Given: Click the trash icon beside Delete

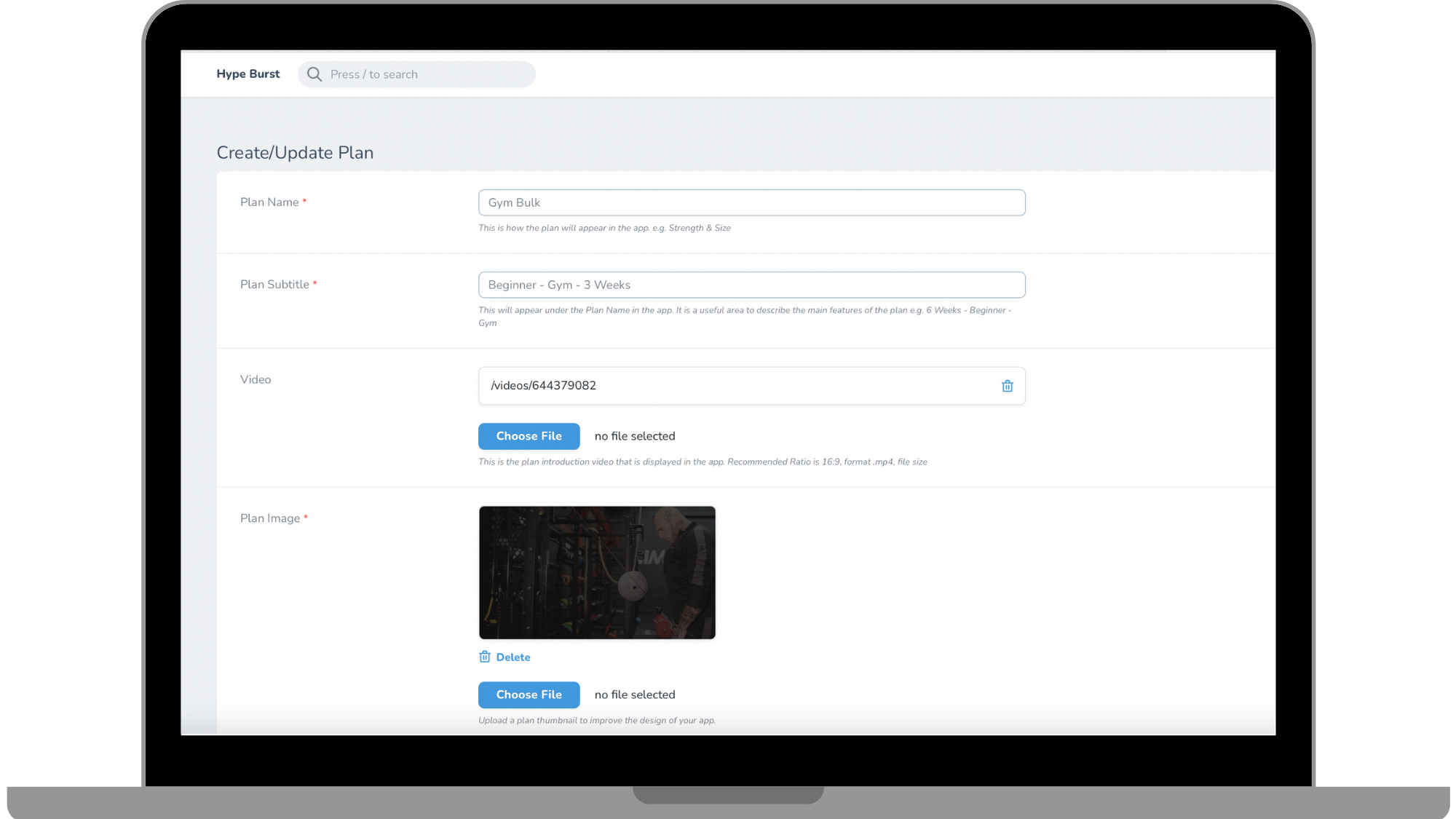Looking at the screenshot, I should click(x=485, y=657).
